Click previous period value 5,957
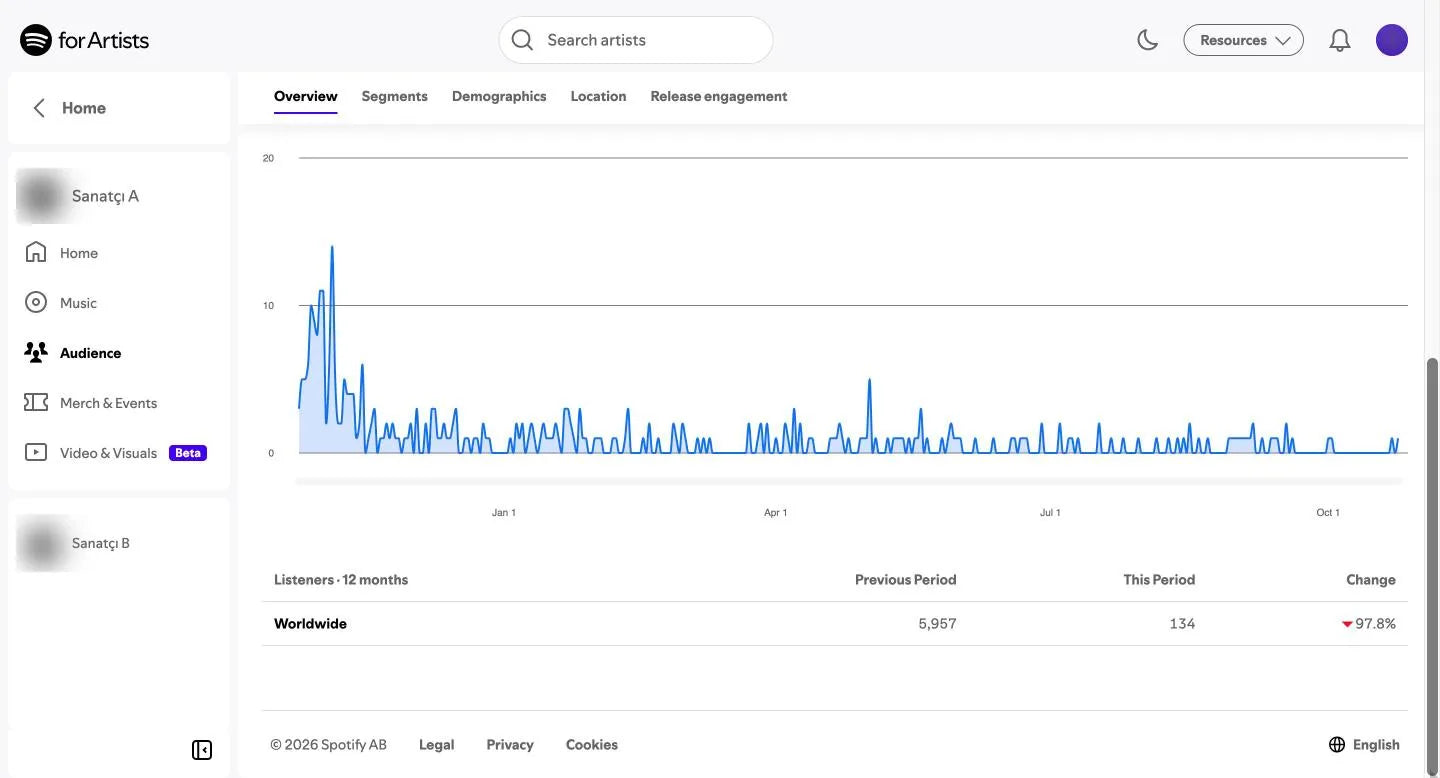1440x778 pixels. point(937,623)
